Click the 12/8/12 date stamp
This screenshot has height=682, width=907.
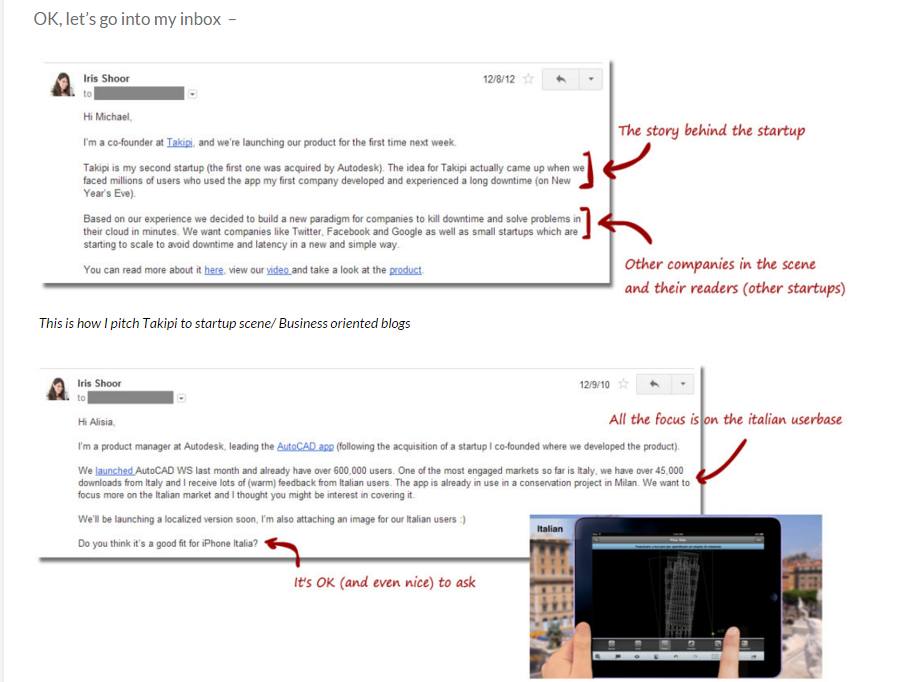(499, 79)
